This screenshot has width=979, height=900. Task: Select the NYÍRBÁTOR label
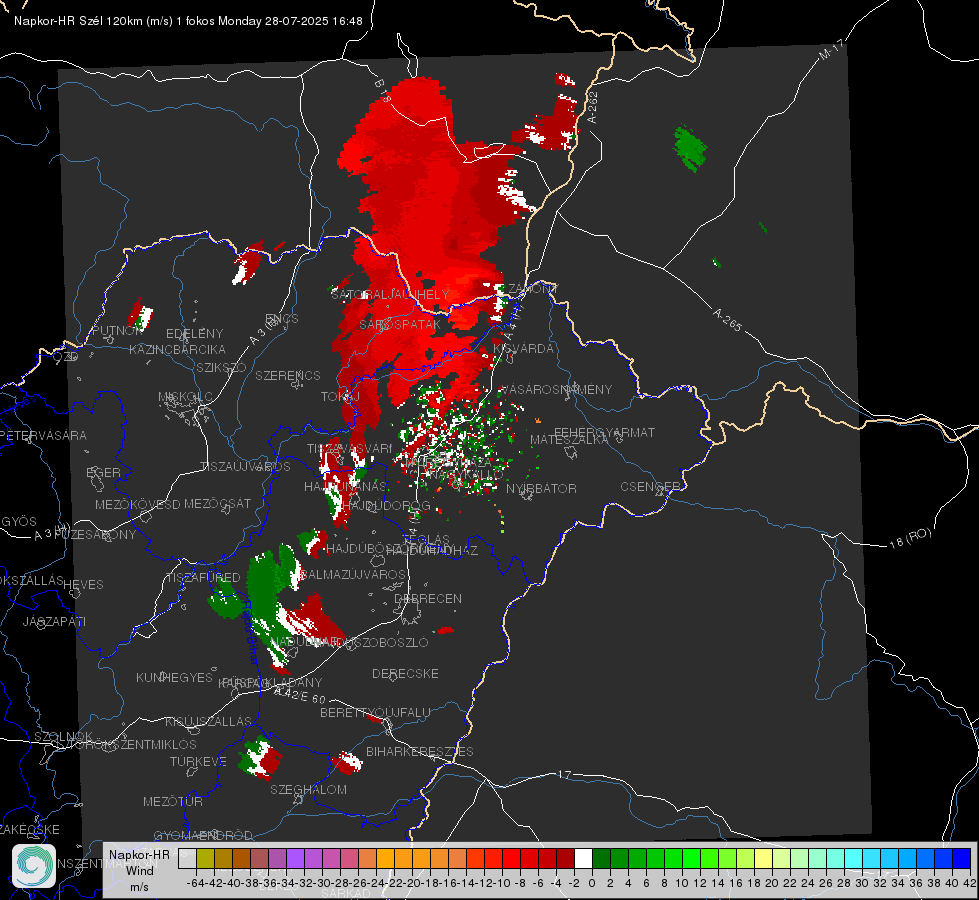[x=541, y=488]
